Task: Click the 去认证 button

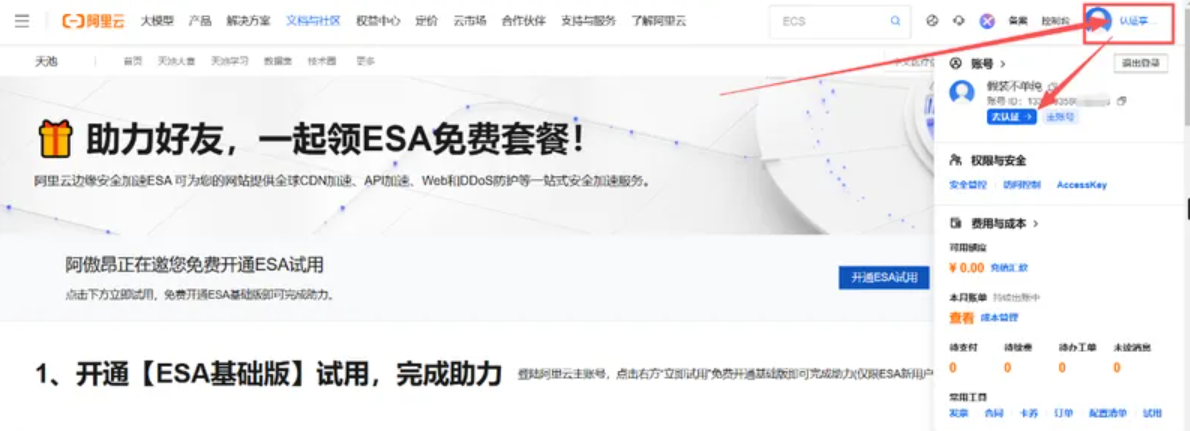Action: click(x=1011, y=117)
